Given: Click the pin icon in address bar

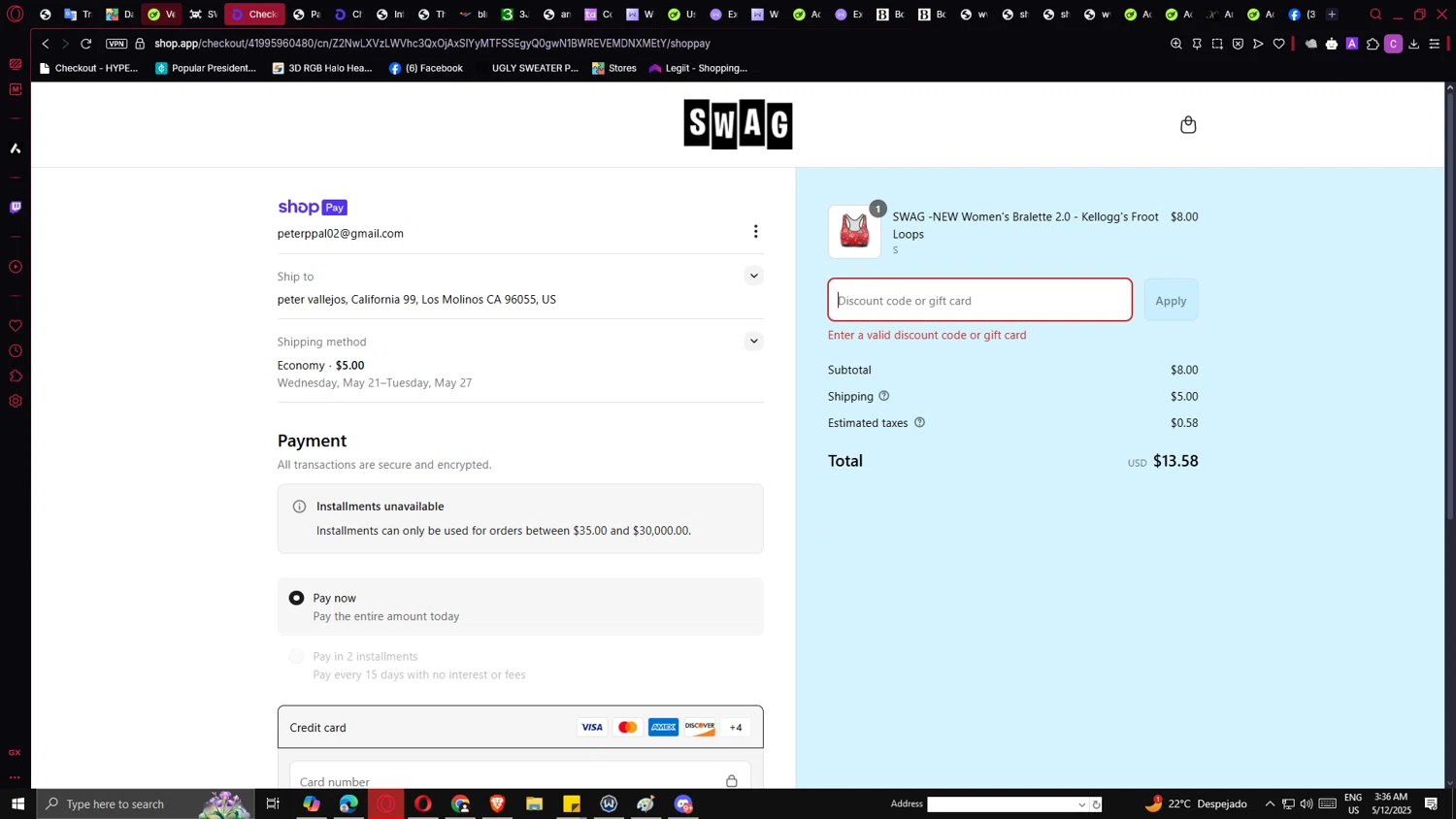Looking at the screenshot, I should pyautogui.click(x=1196, y=44).
